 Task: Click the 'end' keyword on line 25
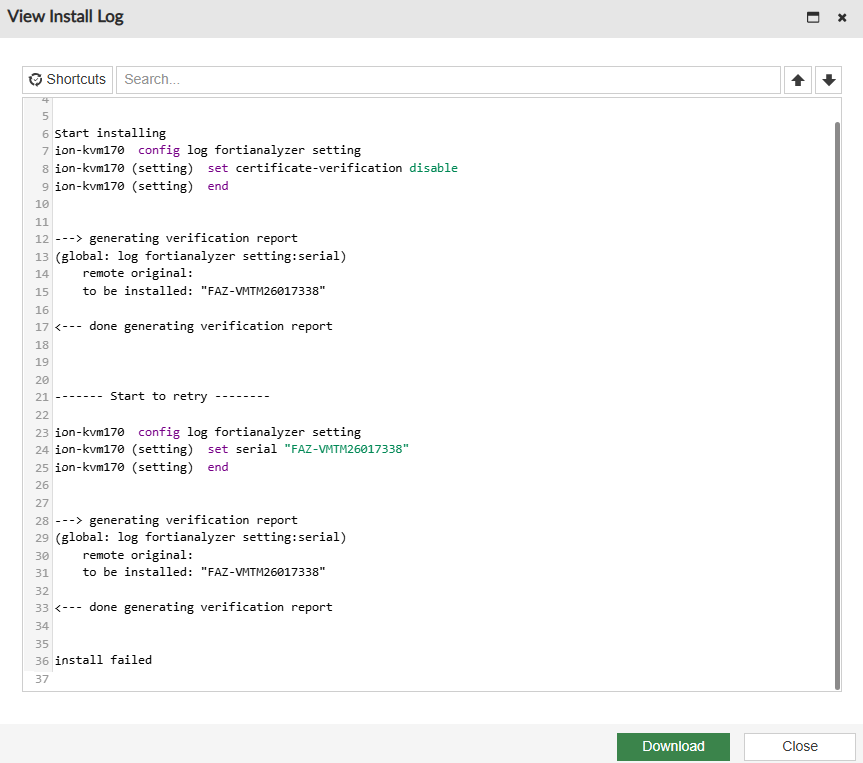(218, 467)
